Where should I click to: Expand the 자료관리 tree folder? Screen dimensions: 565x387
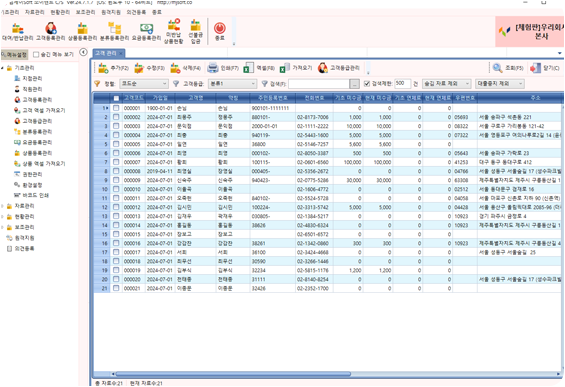[3, 206]
